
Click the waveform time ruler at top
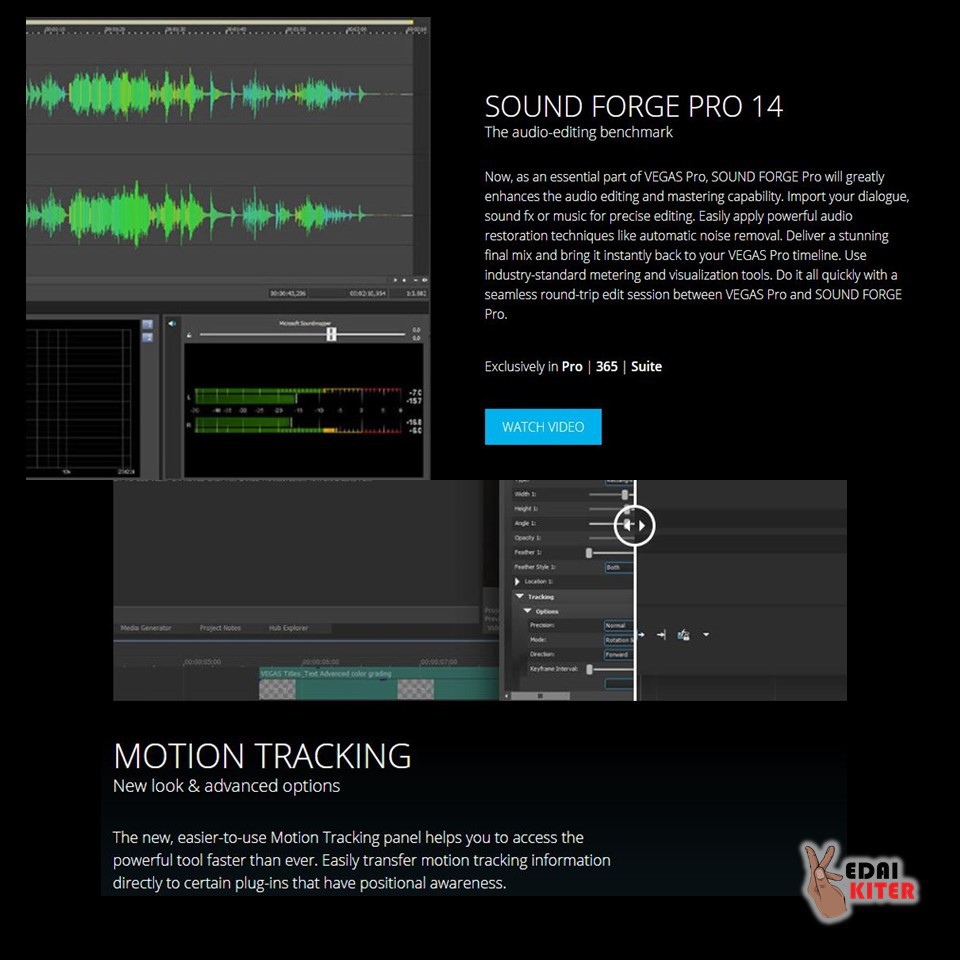[x=227, y=30]
